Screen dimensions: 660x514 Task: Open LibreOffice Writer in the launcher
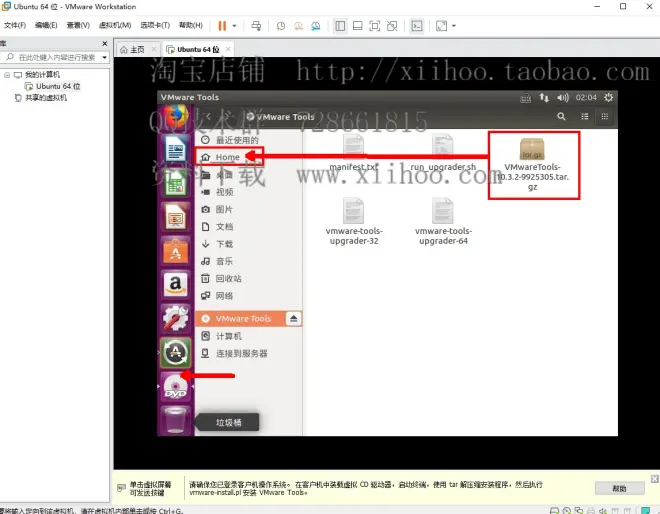coord(176,149)
